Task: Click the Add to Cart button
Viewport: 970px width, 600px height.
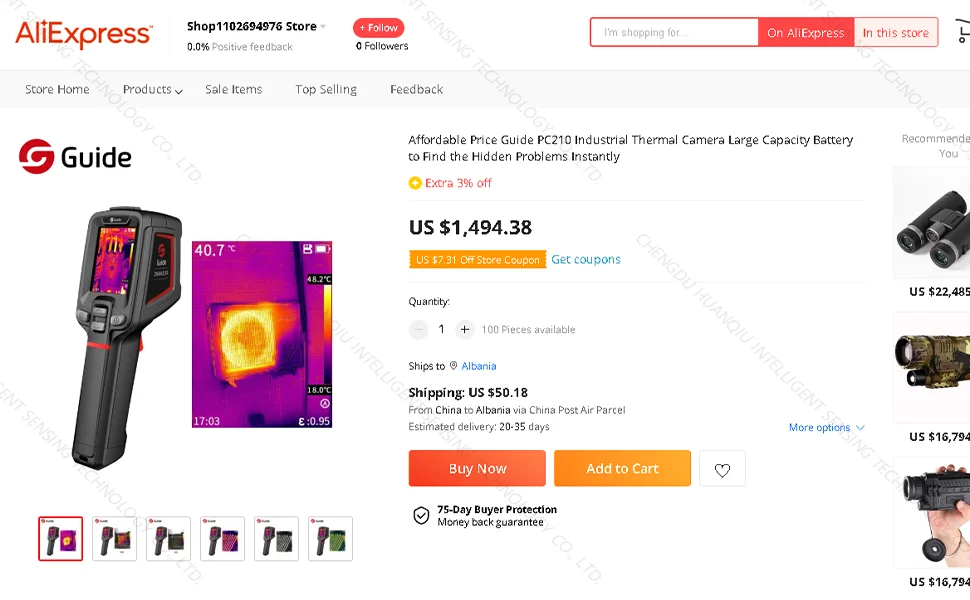Action: 622,468
